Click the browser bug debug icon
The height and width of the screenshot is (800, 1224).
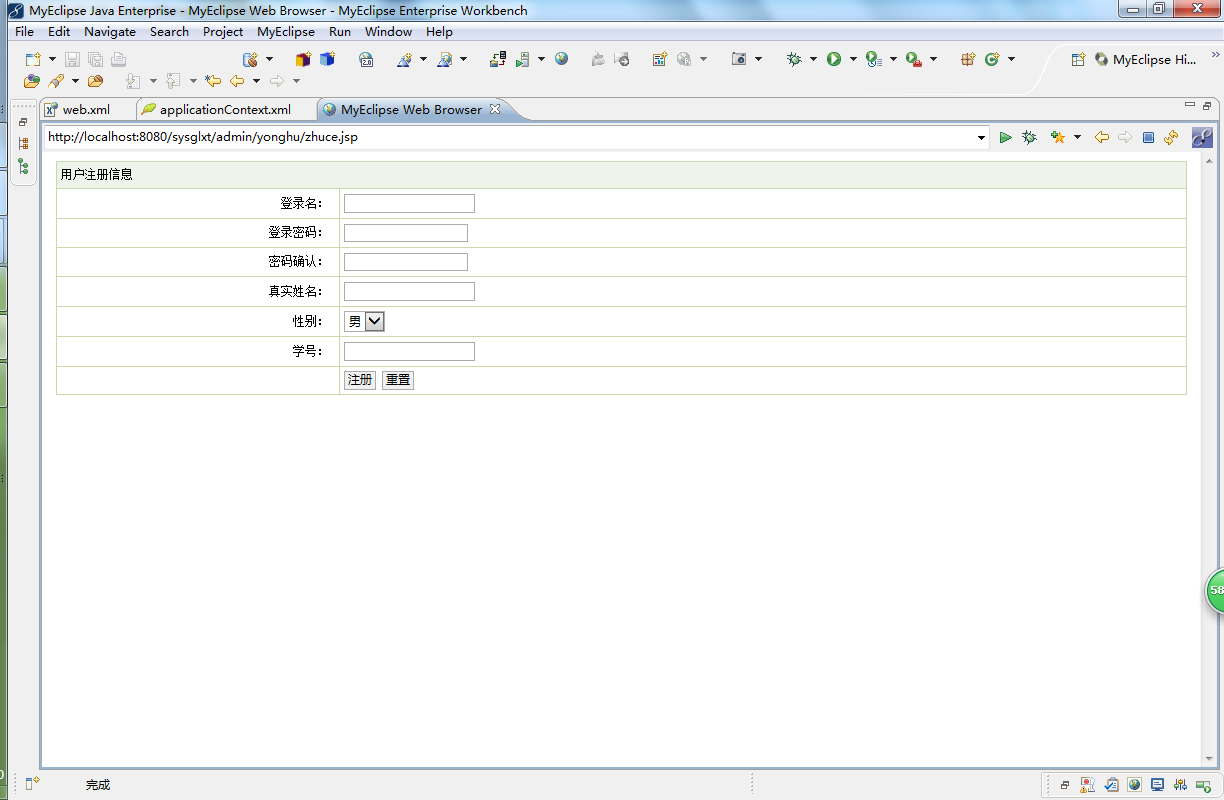1029,137
